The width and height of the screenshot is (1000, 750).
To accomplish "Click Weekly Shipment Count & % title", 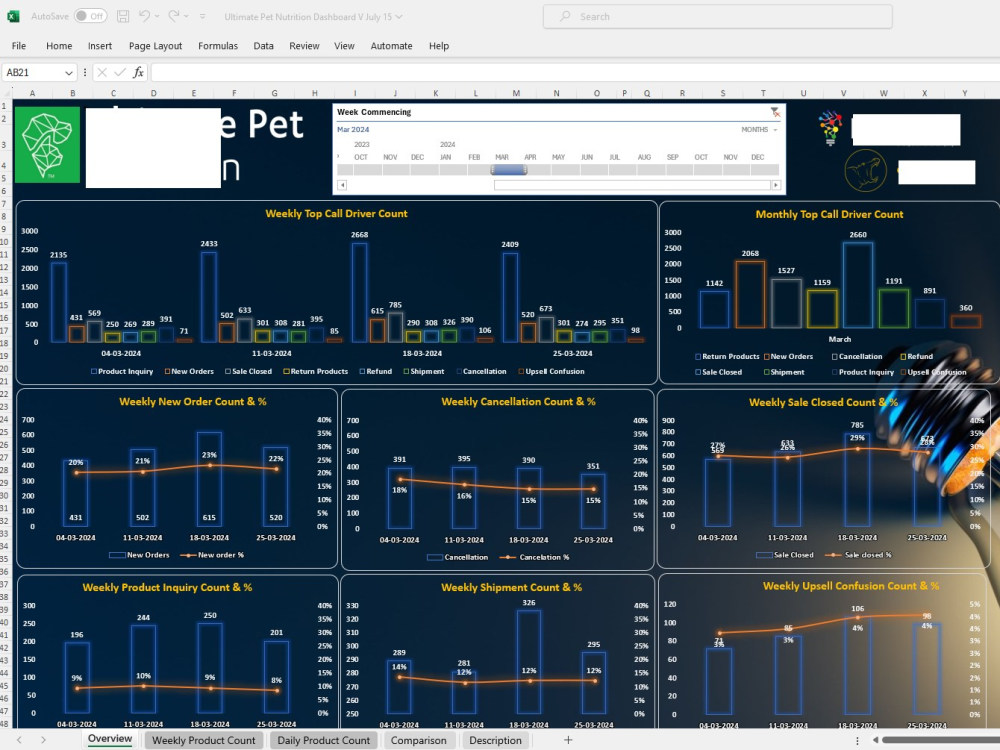I will [511, 587].
